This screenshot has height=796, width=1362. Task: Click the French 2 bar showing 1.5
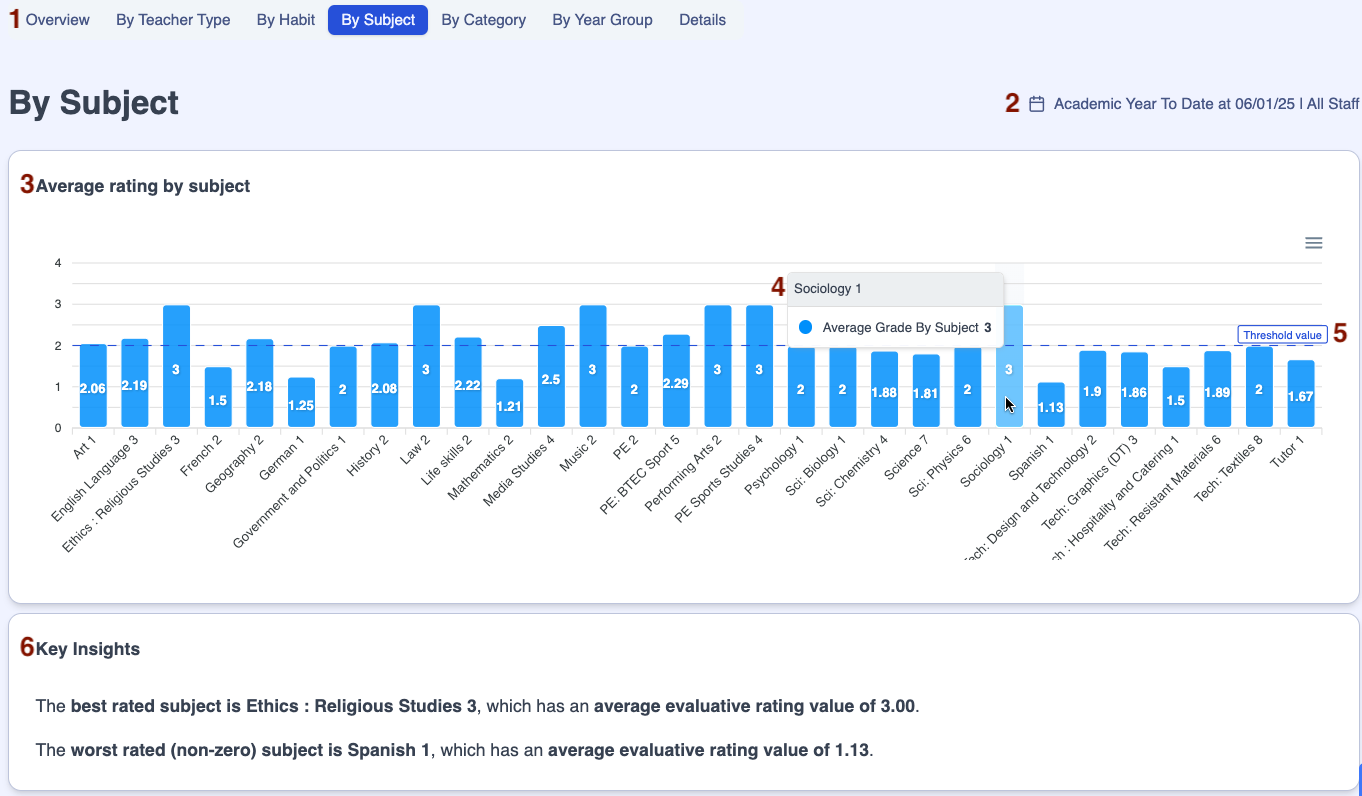click(x=218, y=398)
